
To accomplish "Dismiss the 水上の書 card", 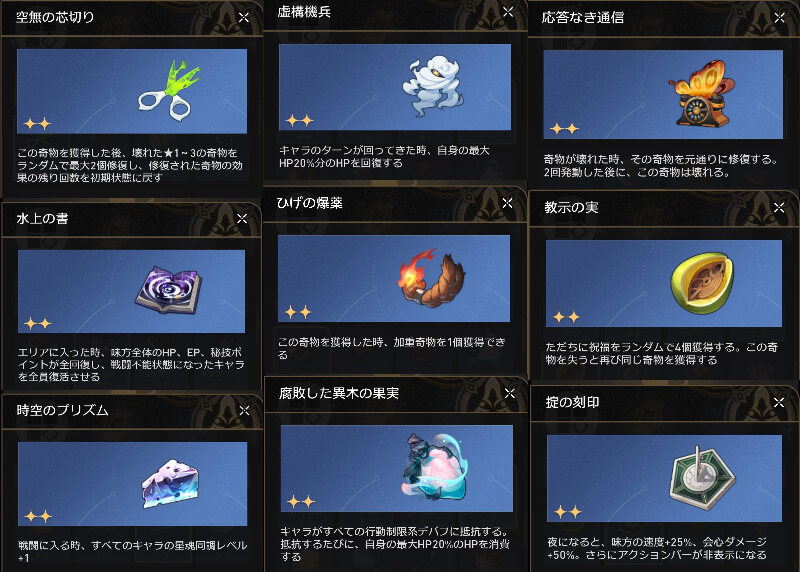I will click(242, 218).
